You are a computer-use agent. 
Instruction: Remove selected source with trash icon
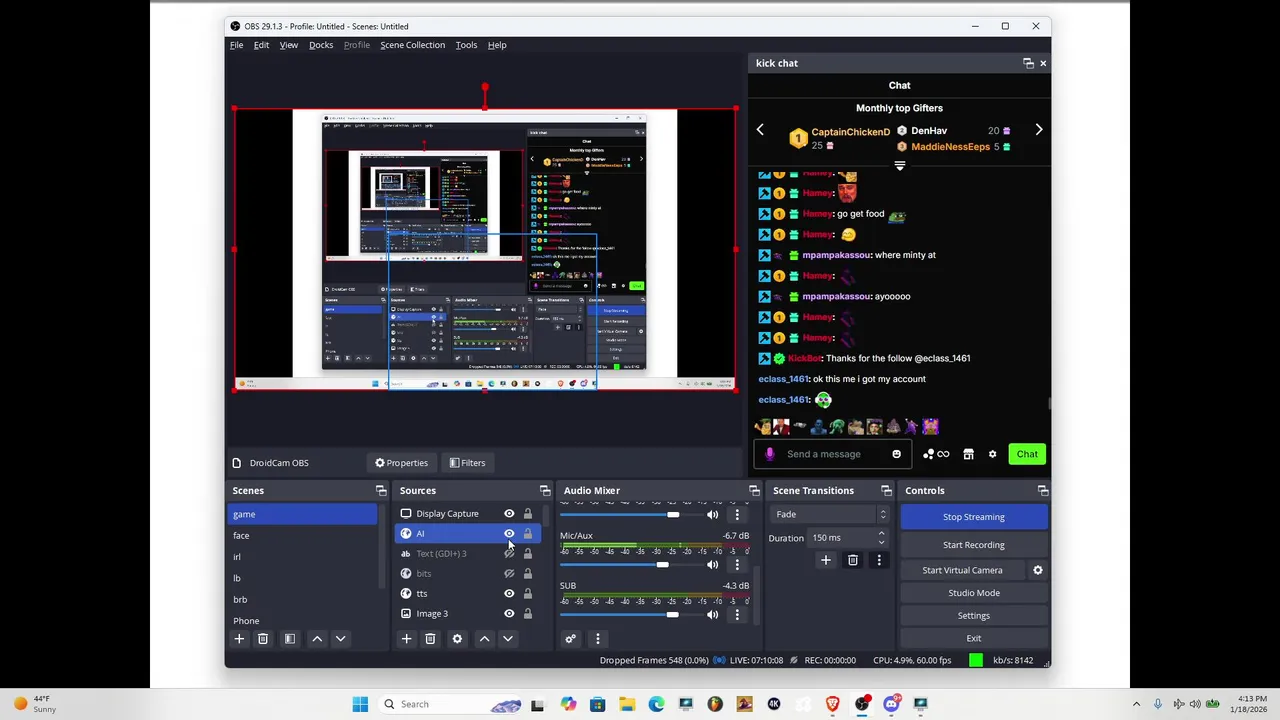[x=430, y=639]
